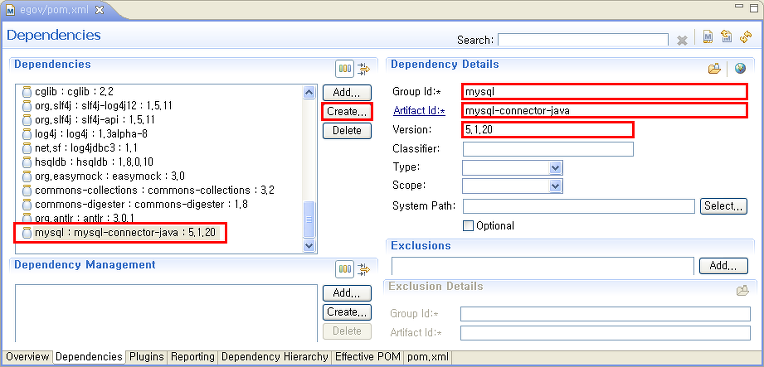Click the Exclusions list box
This screenshot has height=367, width=764.
click(x=542, y=266)
